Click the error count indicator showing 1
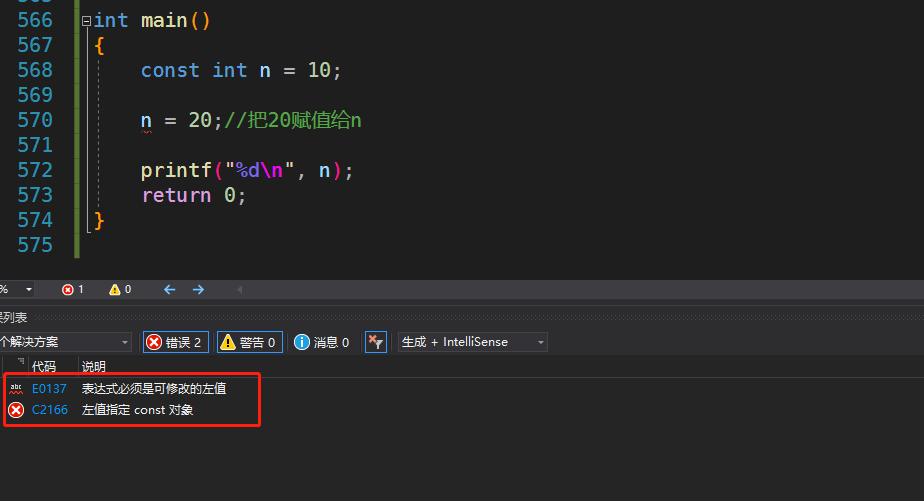The width and height of the screenshot is (924, 501). 73,289
